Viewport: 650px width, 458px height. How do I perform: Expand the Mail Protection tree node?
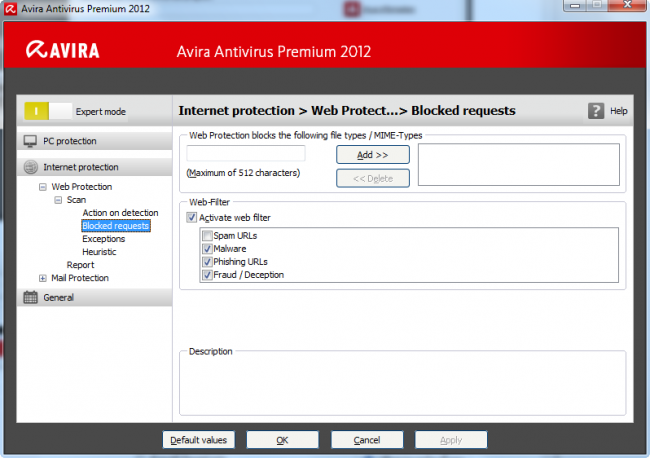click(x=42, y=278)
